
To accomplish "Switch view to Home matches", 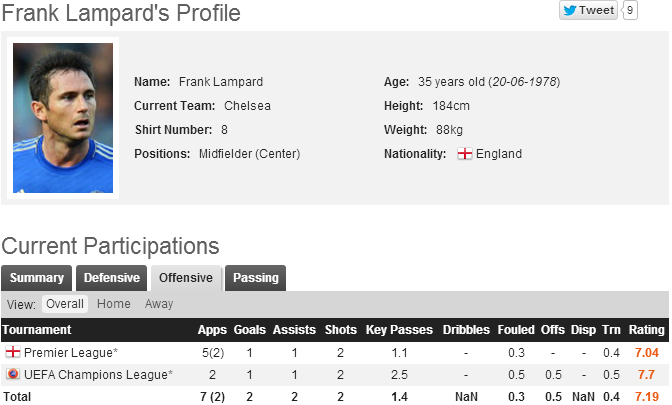I will click(x=114, y=304).
